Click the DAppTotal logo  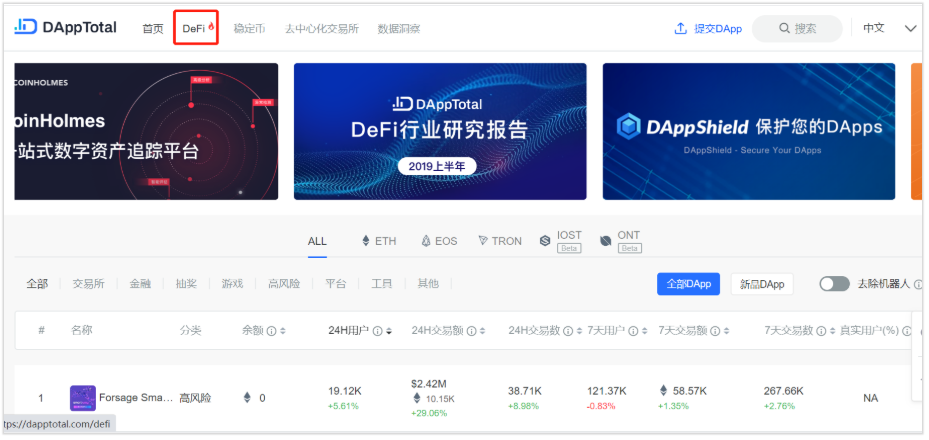coord(66,27)
